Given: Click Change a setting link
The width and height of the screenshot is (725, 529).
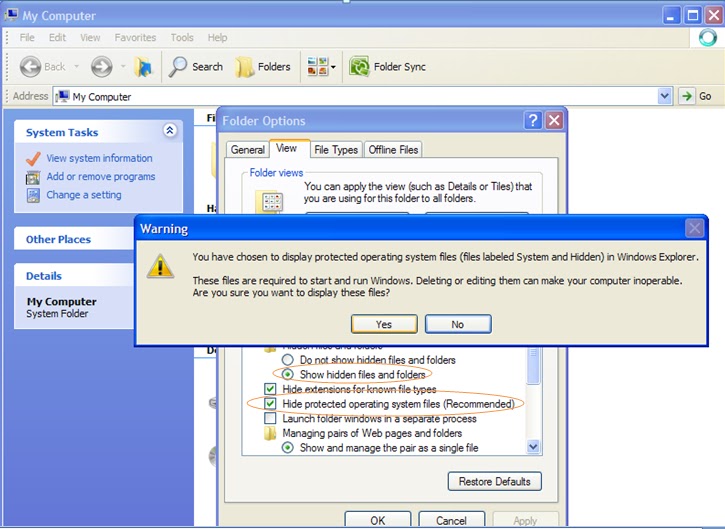Looking at the screenshot, I should click(84, 195).
